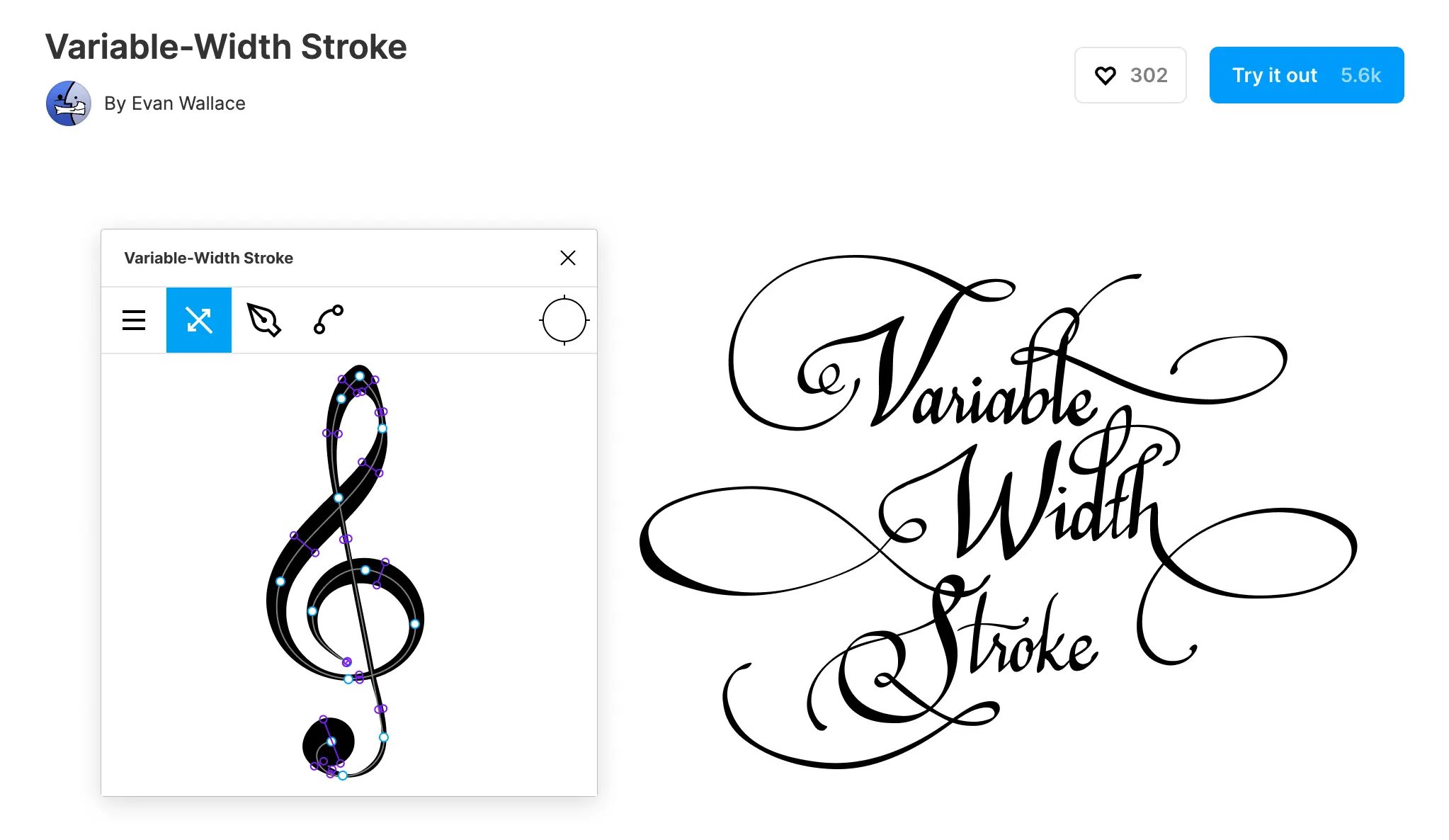Open Evan Wallace's avatar profile picture

tap(69, 103)
